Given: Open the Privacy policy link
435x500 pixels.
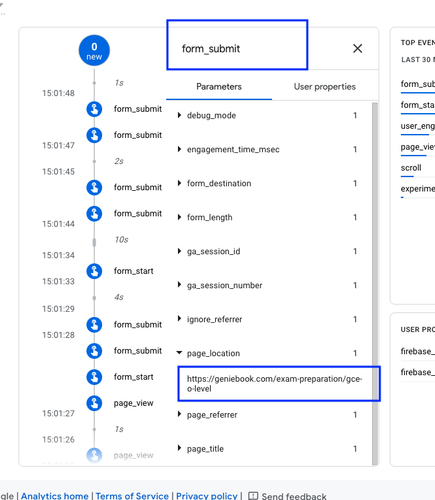Looking at the screenshot, I should pyautogui.click(x=207, y=496).
